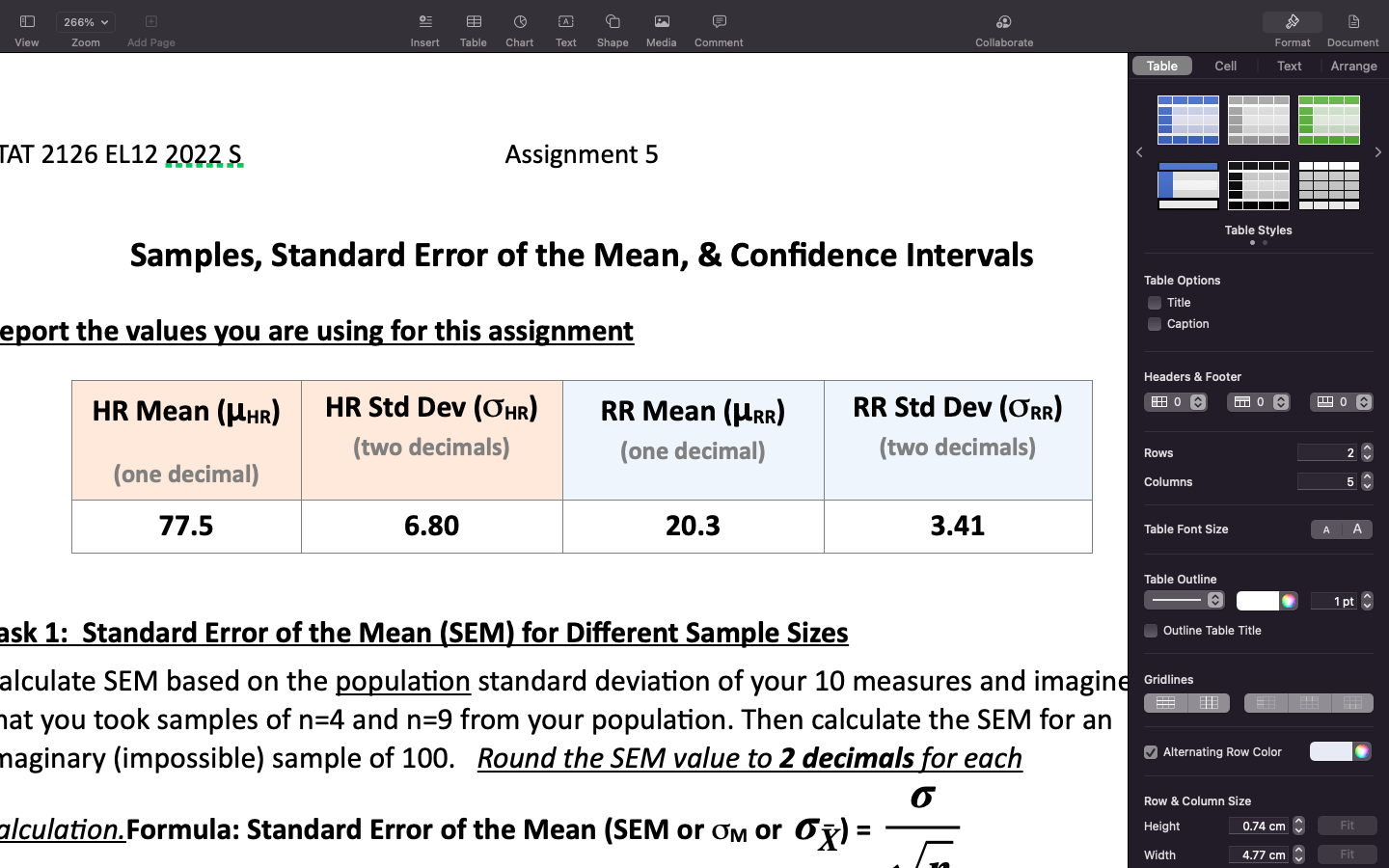Open the Table Outline line style dropdown
Image resolution: width=1389 pixels, height=868 pixels.
tap(1184, 600)
